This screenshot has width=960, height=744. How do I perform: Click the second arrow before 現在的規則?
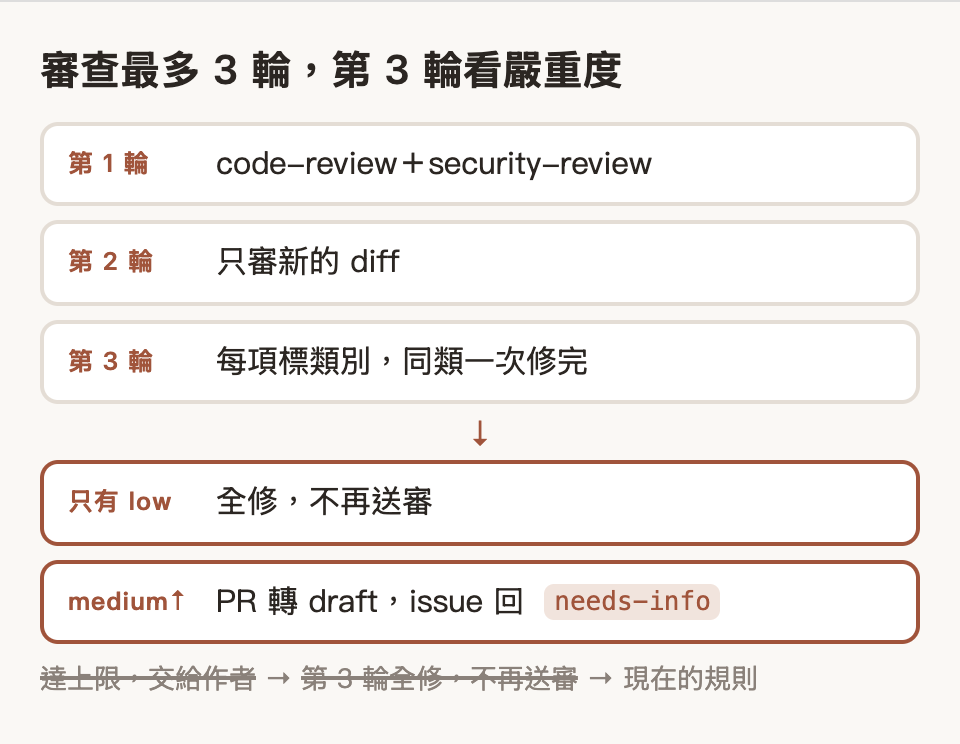[600, 678]
